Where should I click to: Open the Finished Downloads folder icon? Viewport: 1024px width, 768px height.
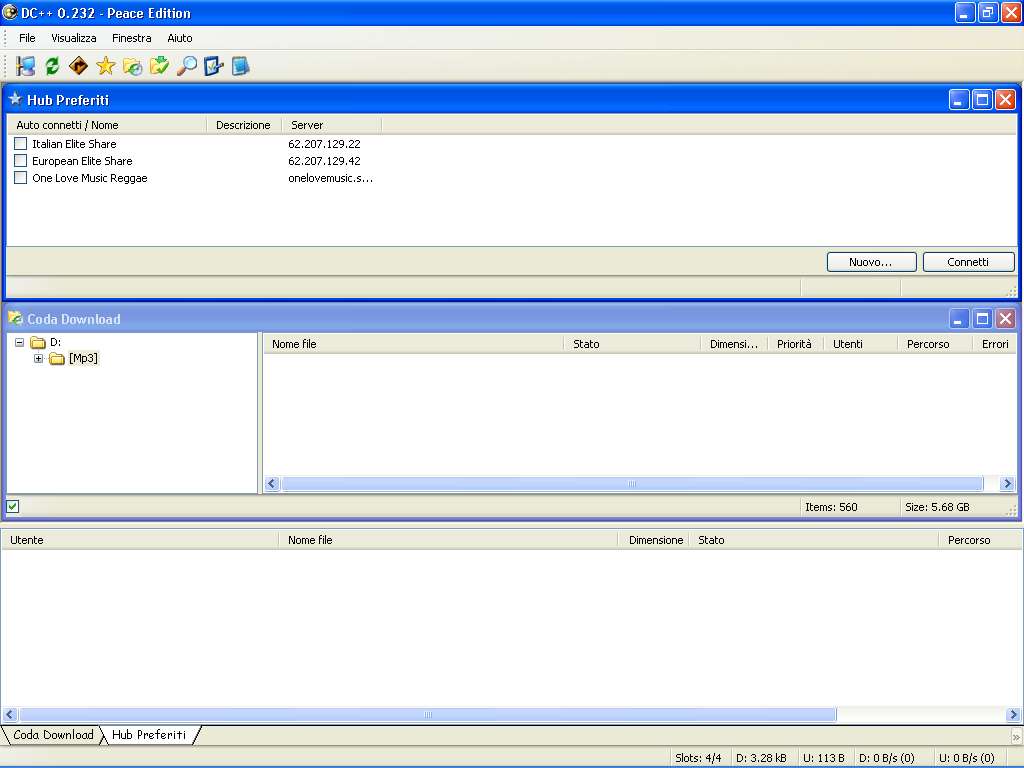pos(160,66)
